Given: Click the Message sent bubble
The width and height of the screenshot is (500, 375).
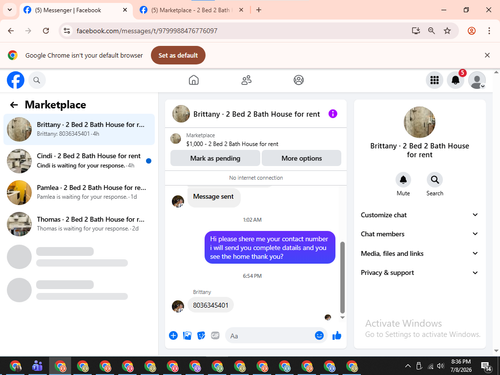Looking at the screenshot, I should click(x=213, y=197).
